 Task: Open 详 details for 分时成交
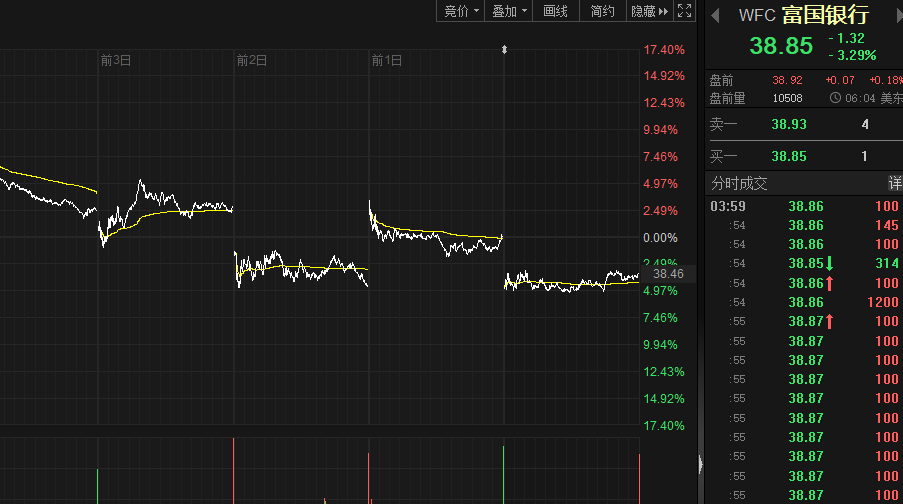pyautogui.click(x=894, y=183)
